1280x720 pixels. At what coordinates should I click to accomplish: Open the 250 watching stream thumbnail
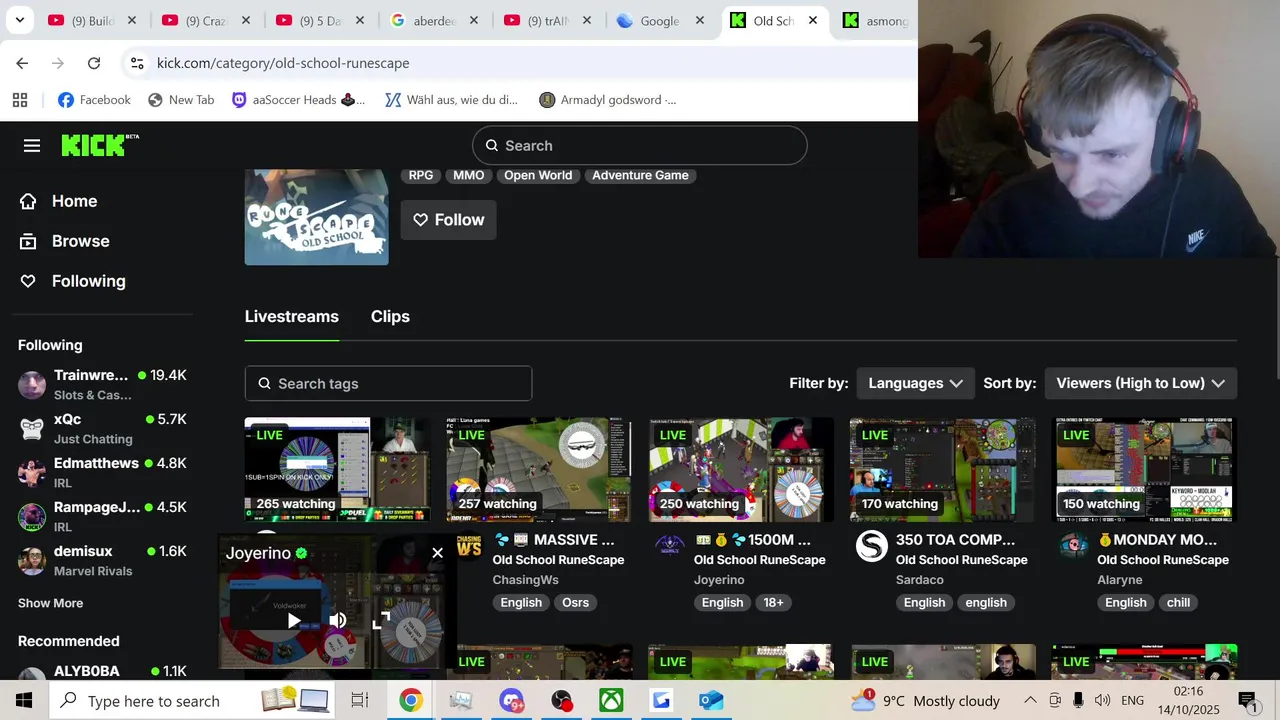point(741,470)
